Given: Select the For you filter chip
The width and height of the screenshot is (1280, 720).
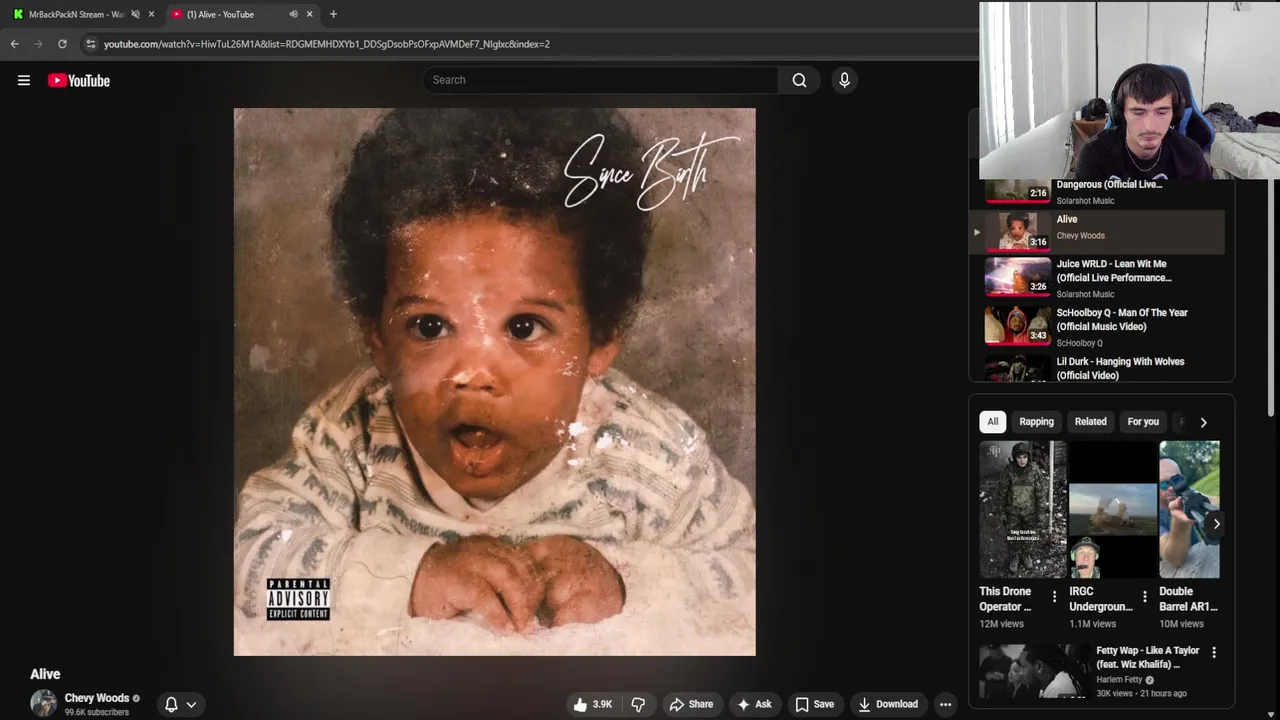Looking at the screenshot, I should [x=1143, y=422].
